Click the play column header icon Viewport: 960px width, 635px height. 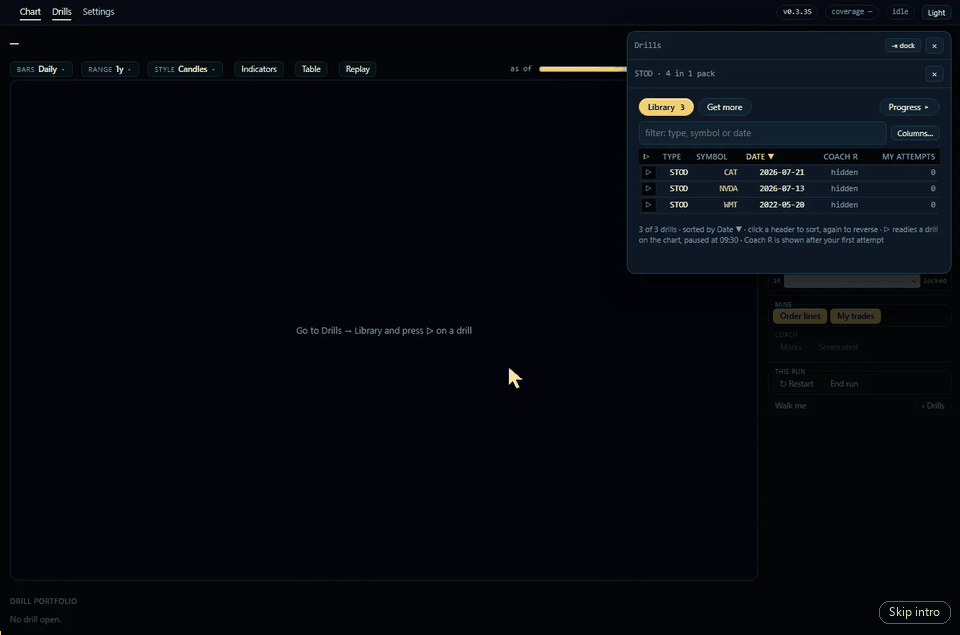(646, 157)
